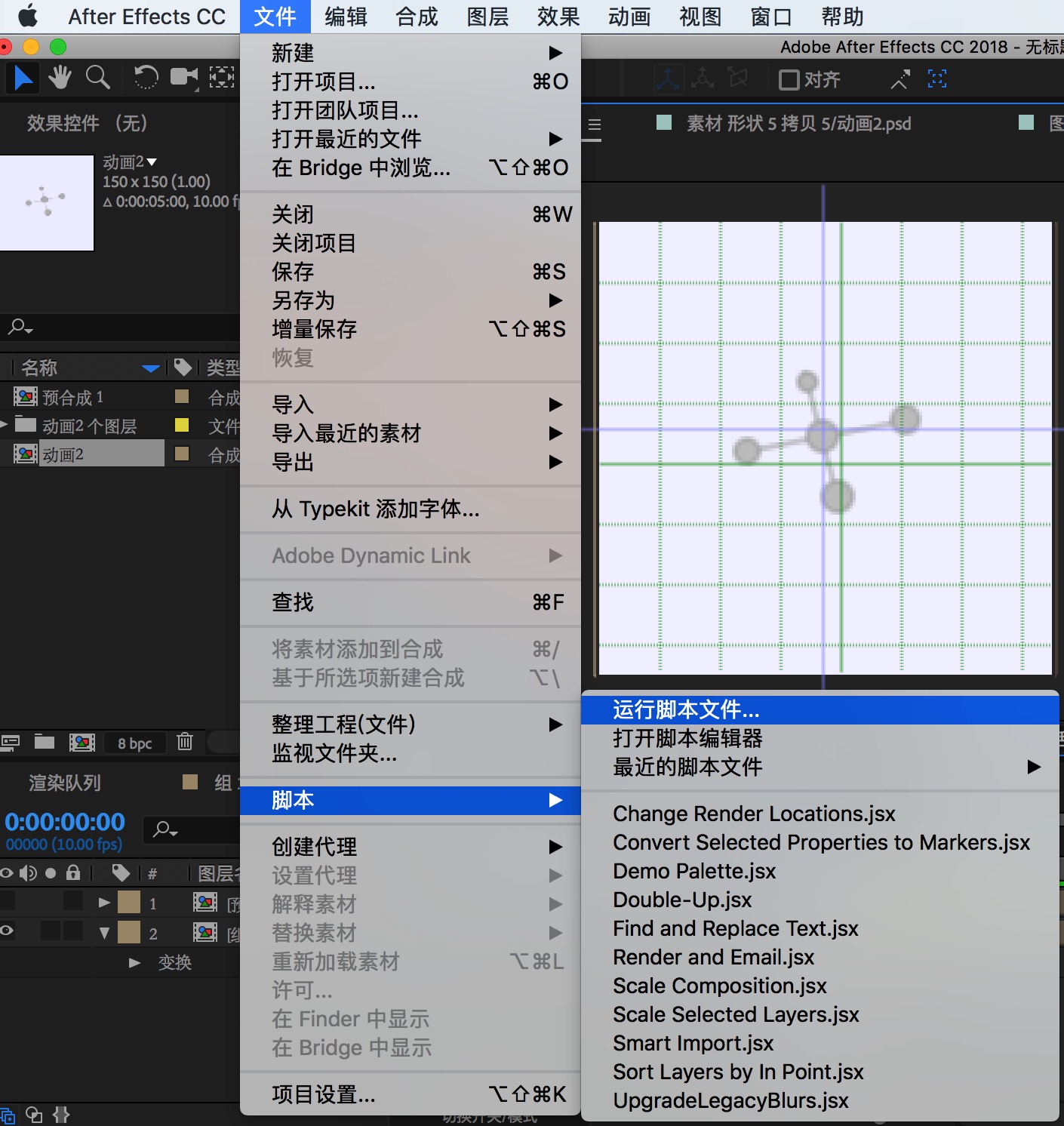Click the timeline label tag column icon
Screen dimensions: 1064x1126
click(121, 873)
